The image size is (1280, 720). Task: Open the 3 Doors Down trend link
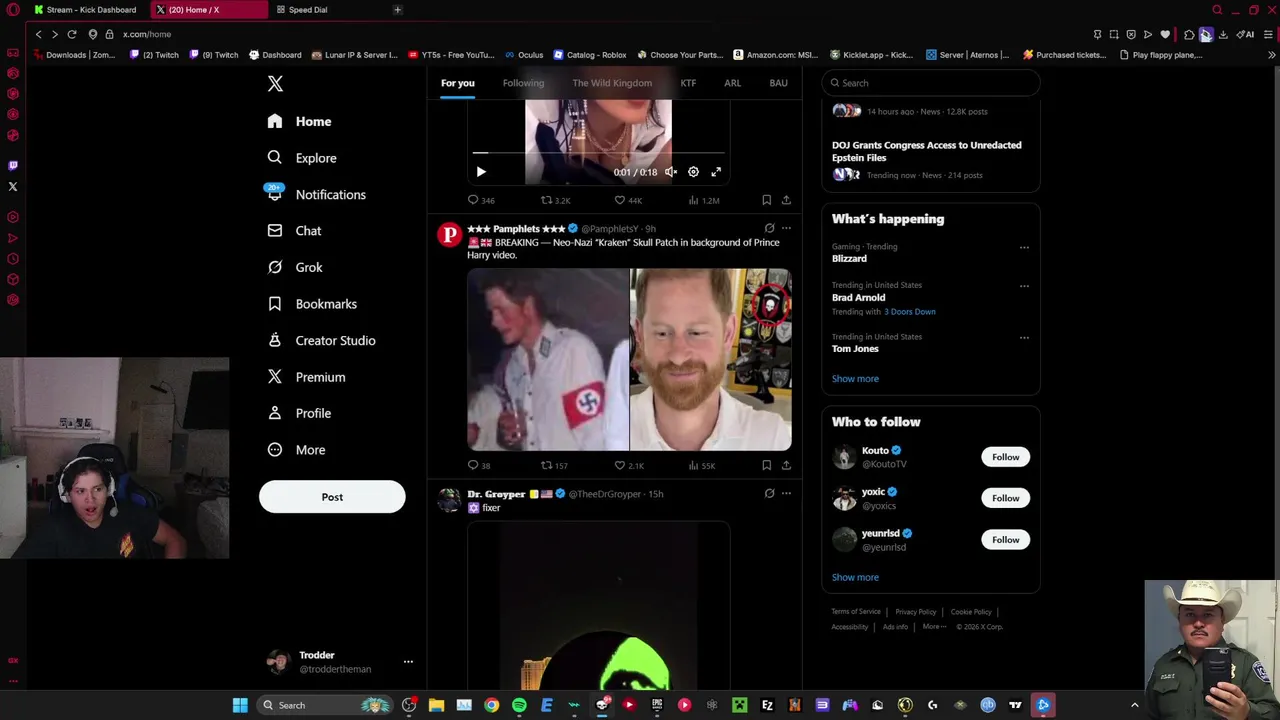click(910, 311)
